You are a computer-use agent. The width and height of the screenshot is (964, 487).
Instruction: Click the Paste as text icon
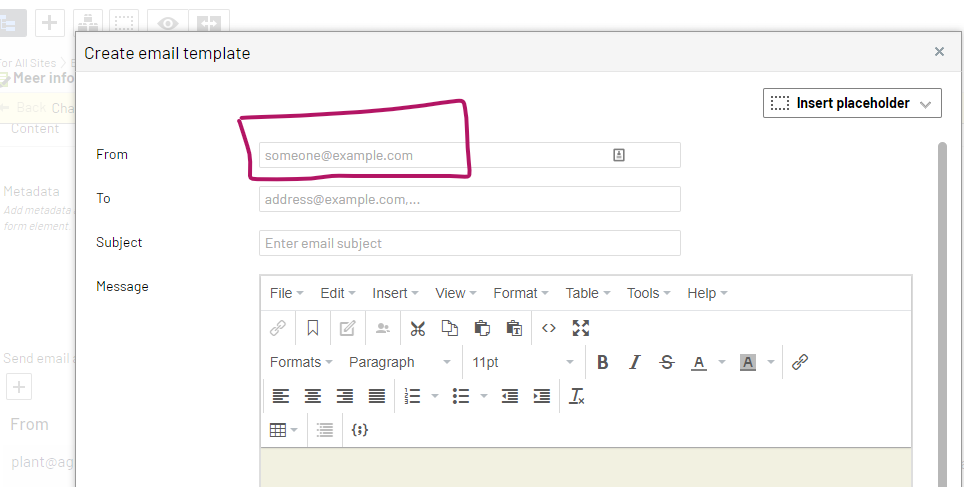point(514,328)
